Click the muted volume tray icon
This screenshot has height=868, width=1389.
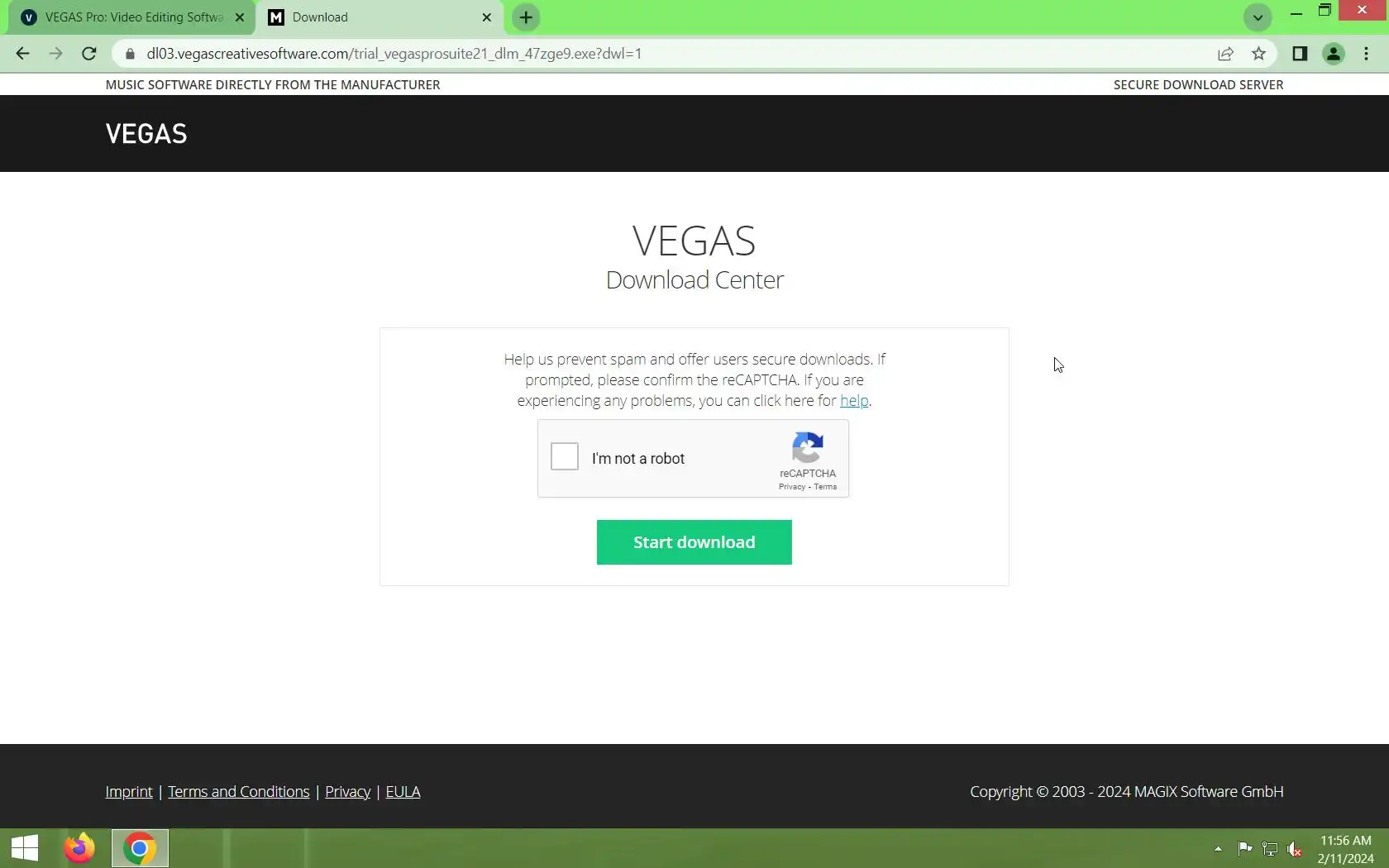[1296, 849]
